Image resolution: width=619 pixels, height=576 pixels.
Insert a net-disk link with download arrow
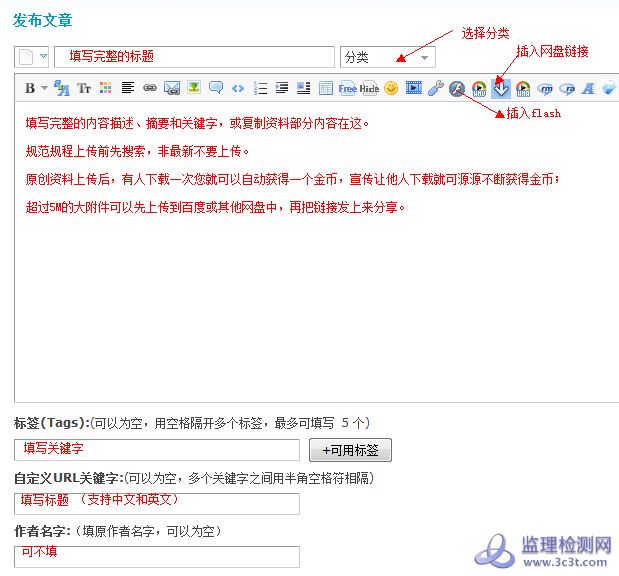(501, 88)
